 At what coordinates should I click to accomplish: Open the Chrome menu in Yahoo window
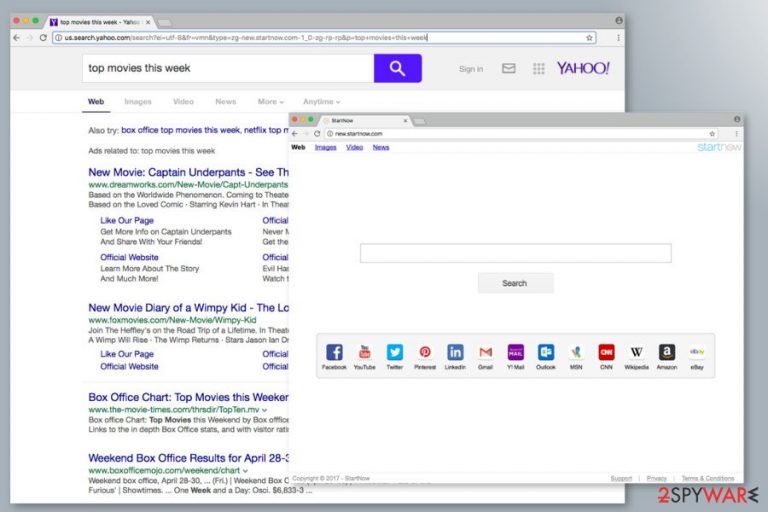coord(618,38)
